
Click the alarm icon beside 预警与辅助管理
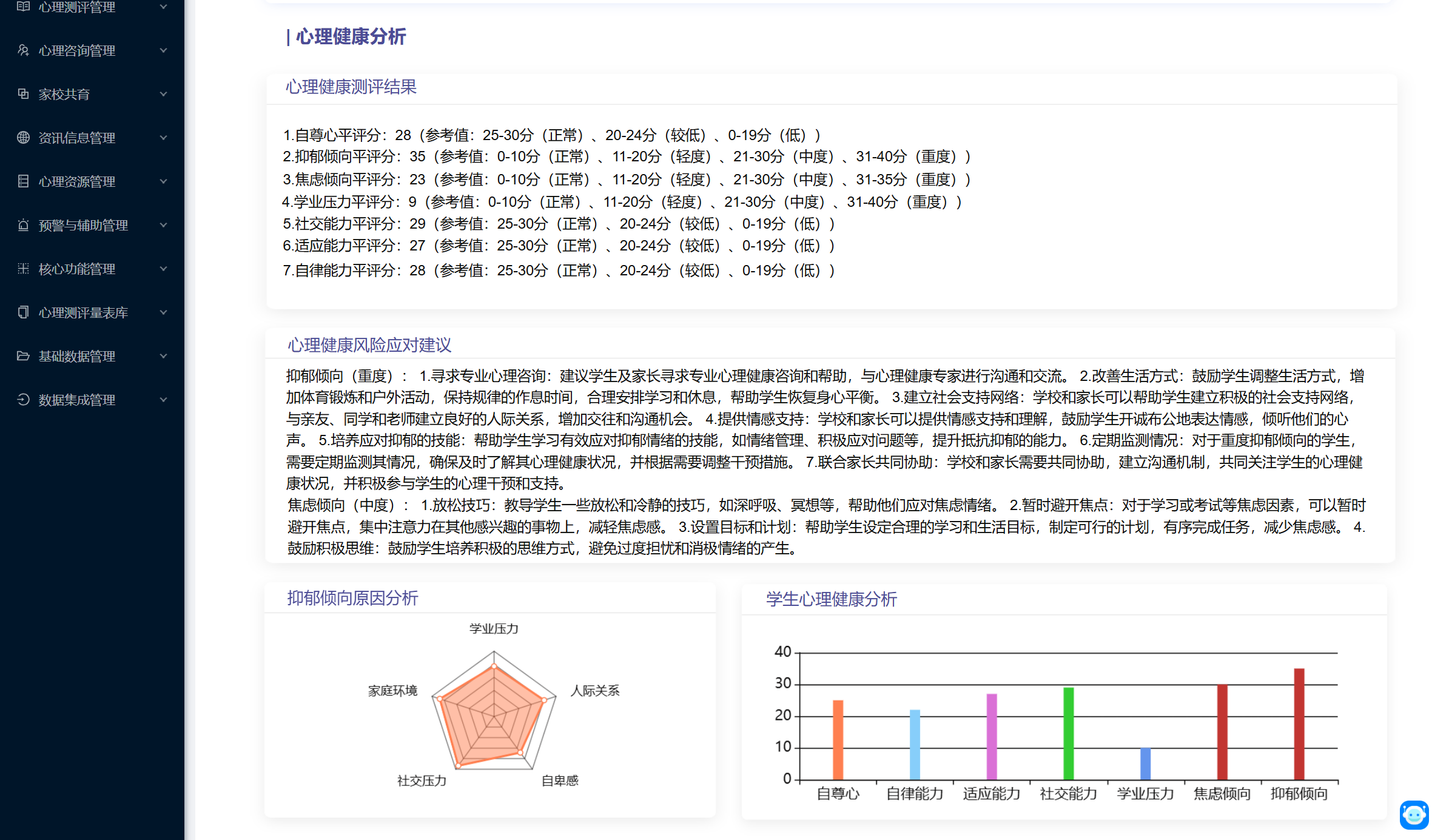23,225
